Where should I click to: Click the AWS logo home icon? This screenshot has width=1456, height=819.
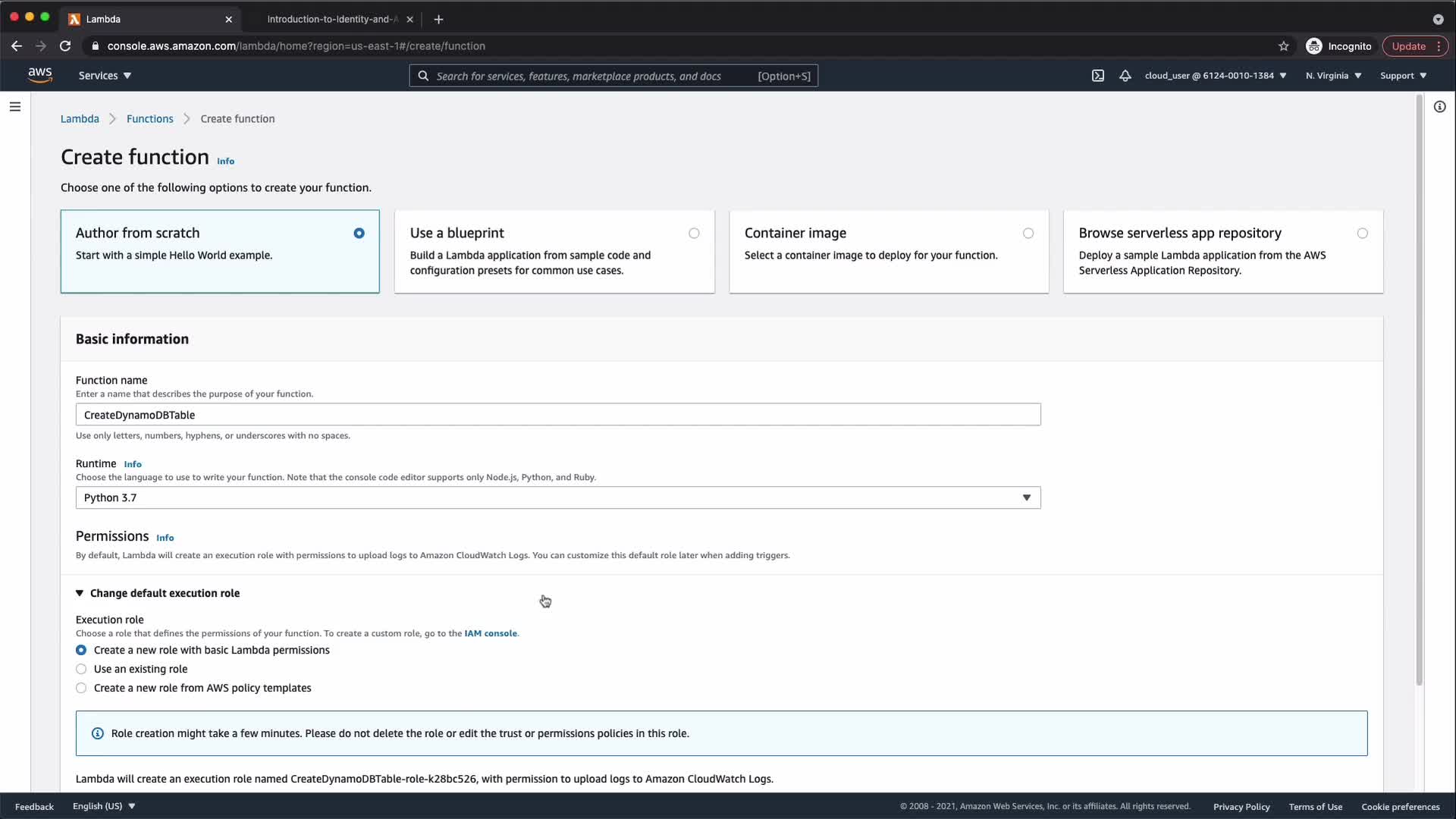[40, 75]
